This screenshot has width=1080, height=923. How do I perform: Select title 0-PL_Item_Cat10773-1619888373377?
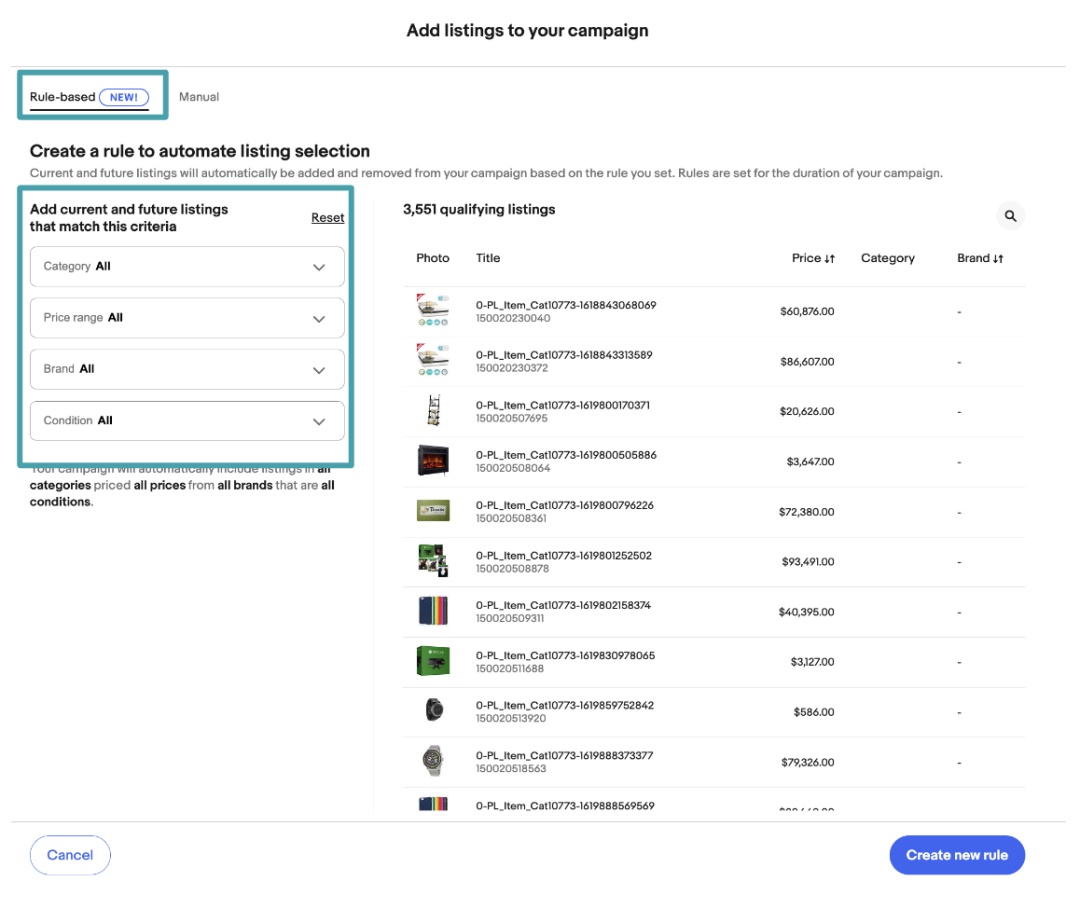pos(564,756)
